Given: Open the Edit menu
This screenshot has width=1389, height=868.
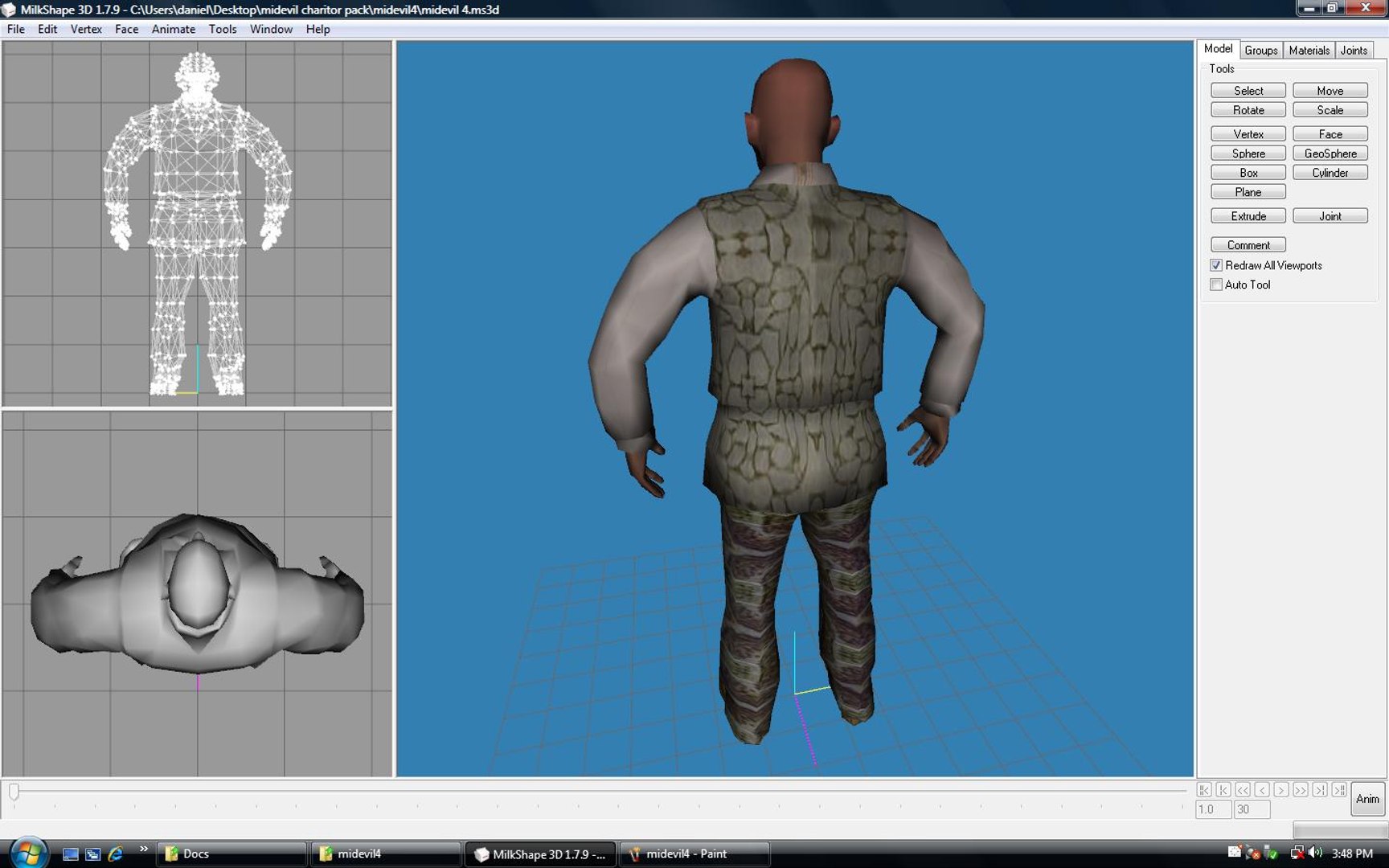Looking at the screenshot, I should [47, 29].
